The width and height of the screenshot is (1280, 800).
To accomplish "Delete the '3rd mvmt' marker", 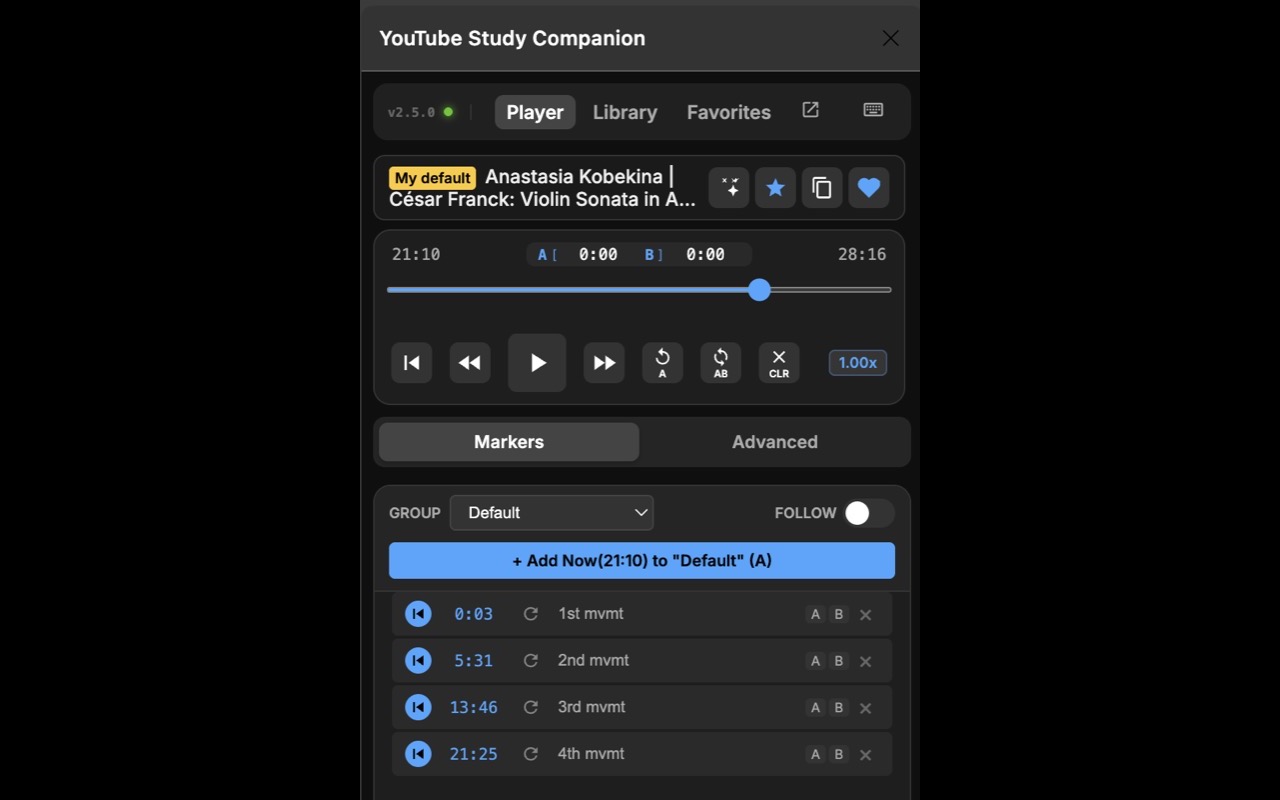I will click(x=865, y=707).
